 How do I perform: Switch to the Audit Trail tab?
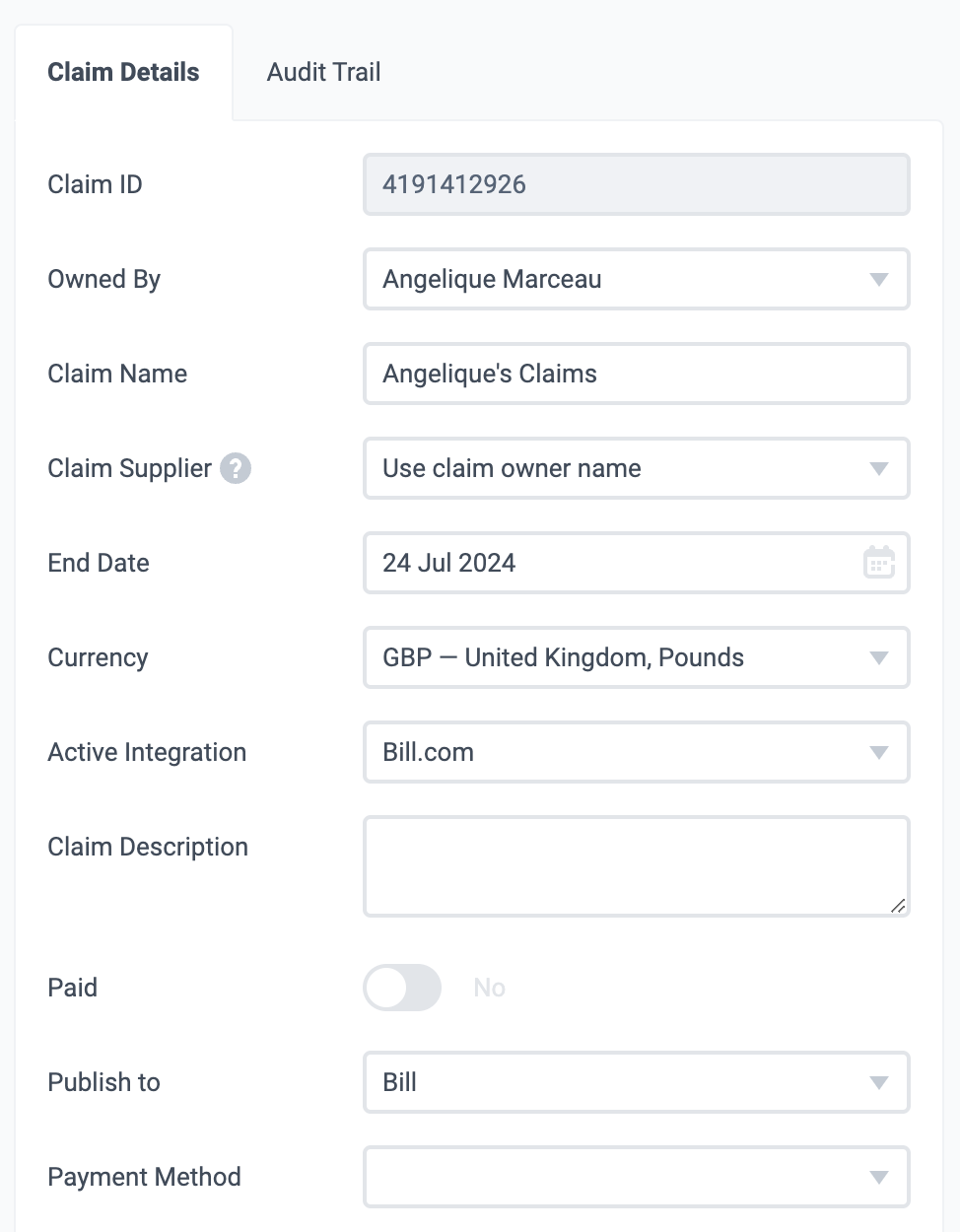323,72
